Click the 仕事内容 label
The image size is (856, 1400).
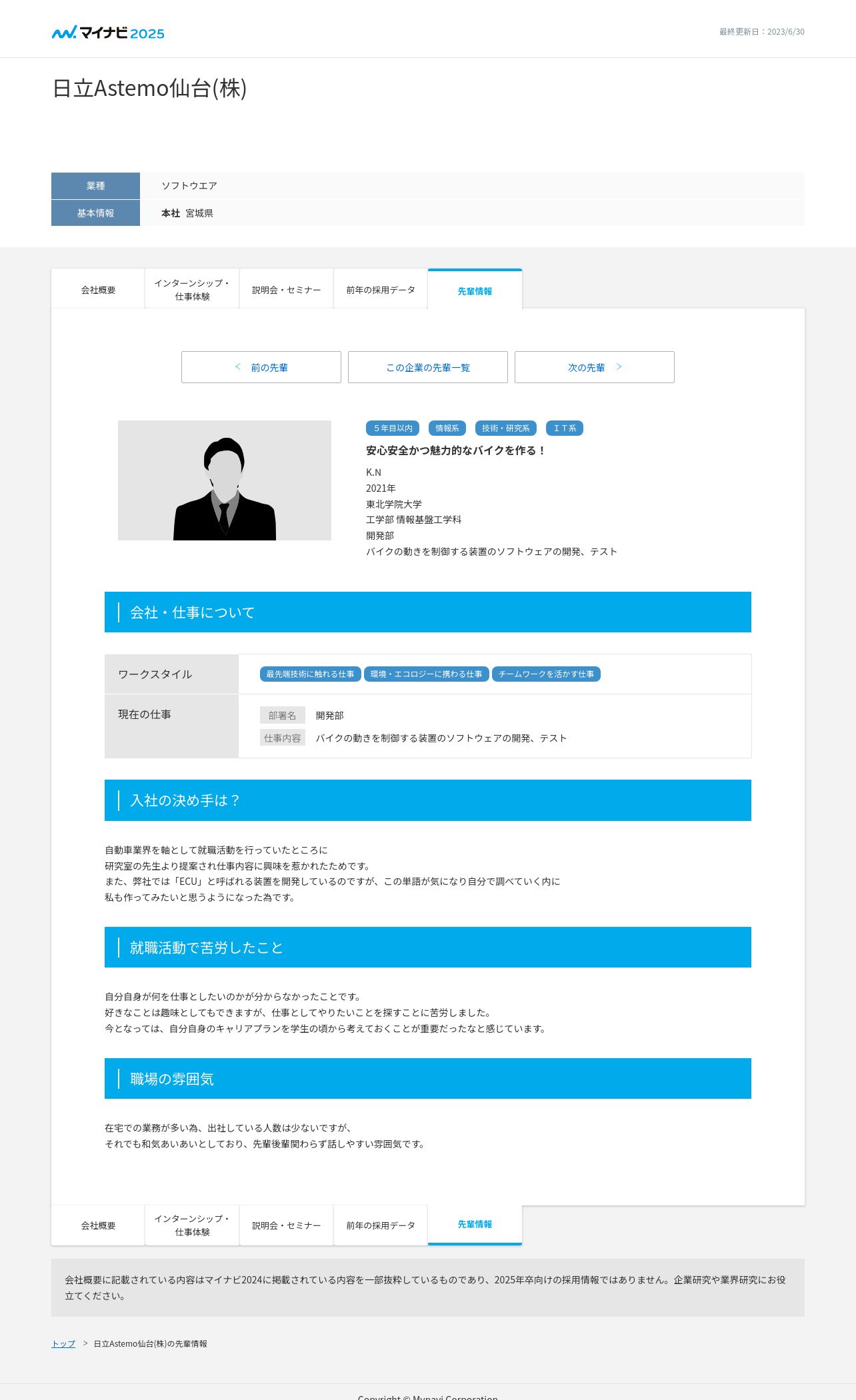point(283,738)
